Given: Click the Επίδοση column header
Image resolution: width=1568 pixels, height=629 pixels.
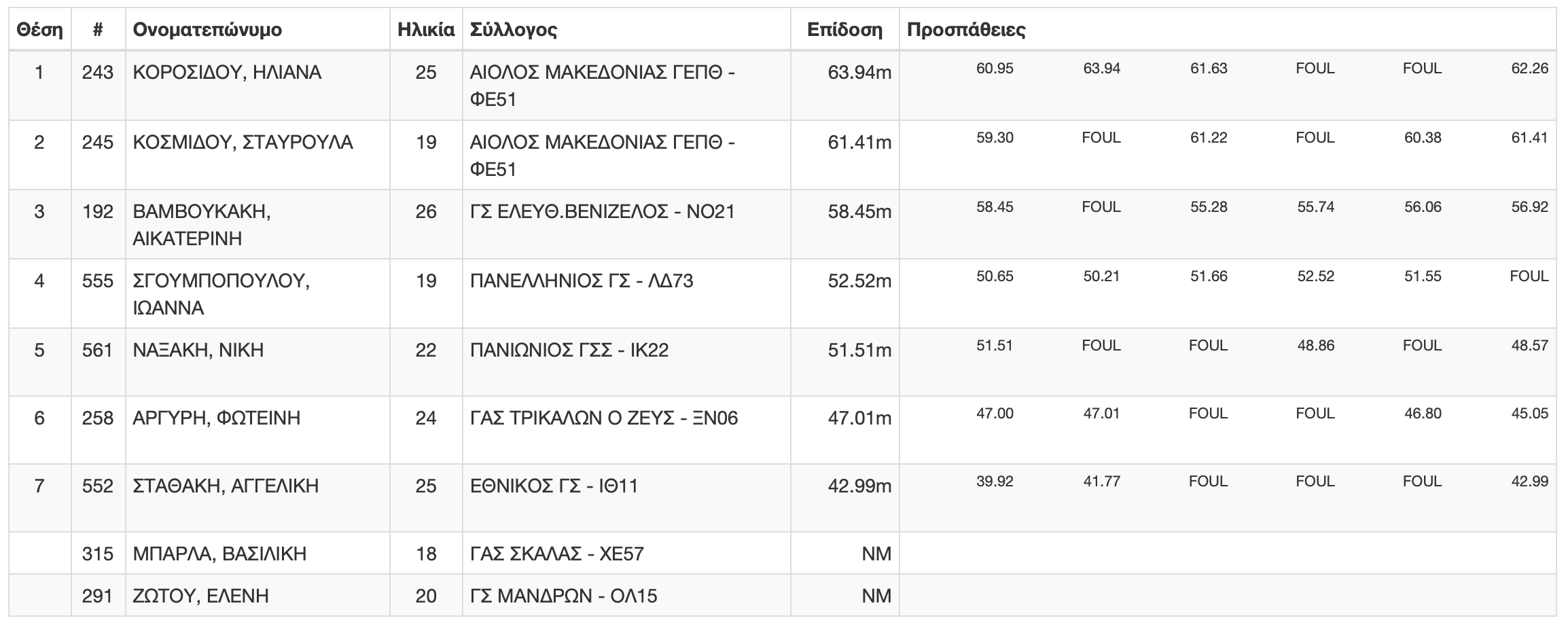Looking at the screenshot, I should click(x=844, y=30).
